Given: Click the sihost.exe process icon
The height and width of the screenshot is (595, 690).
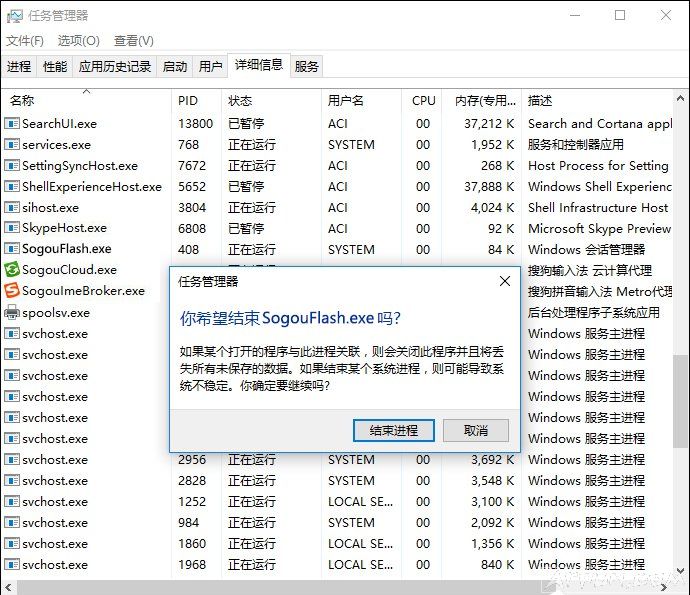Looking at the screenshot, I should pyautogui.click(x=12, y=208).
